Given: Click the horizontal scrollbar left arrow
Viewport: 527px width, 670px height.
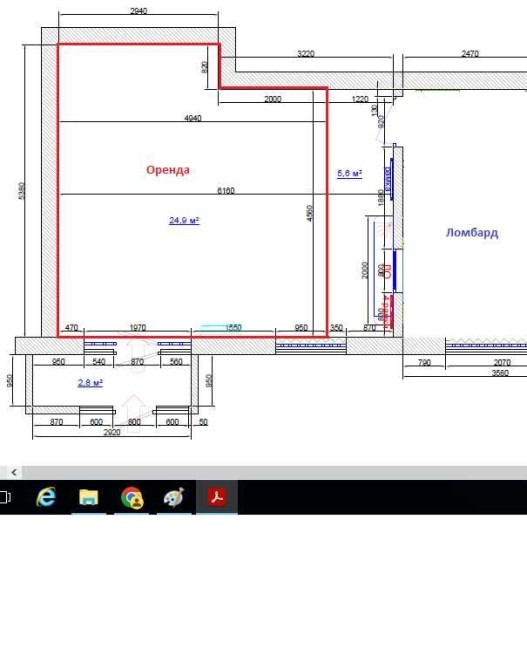Looking at the screenshot, I should click(x=14, y=472).
